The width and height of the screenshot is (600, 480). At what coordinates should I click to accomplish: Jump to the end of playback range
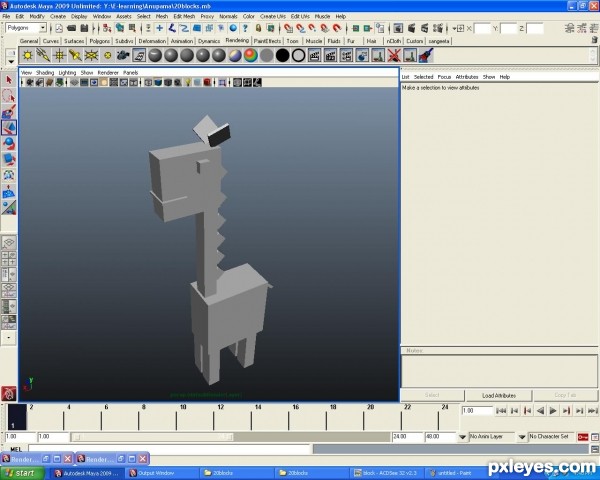pos(592,411)
